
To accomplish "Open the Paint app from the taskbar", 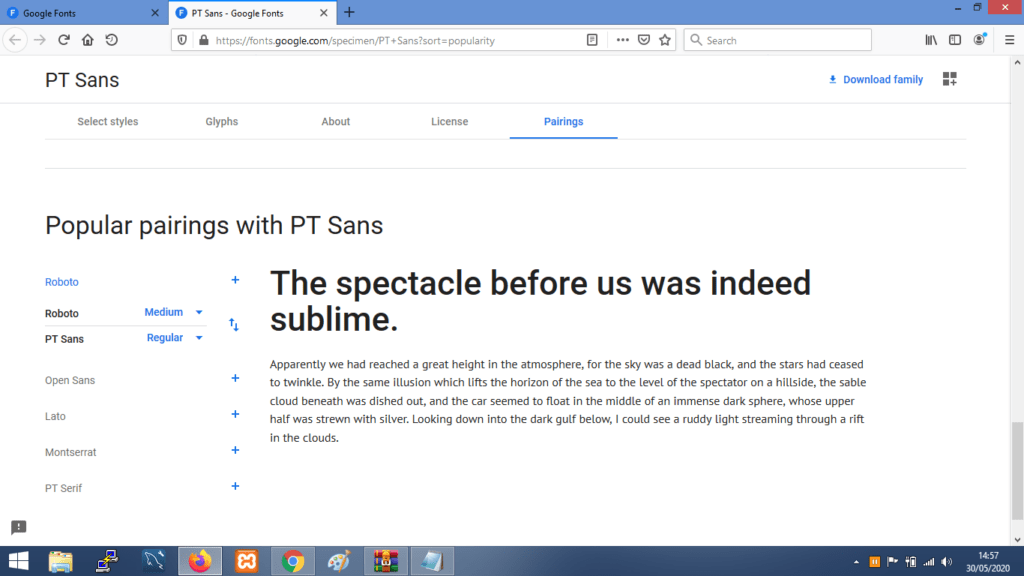I will click(x=339, y=561).
